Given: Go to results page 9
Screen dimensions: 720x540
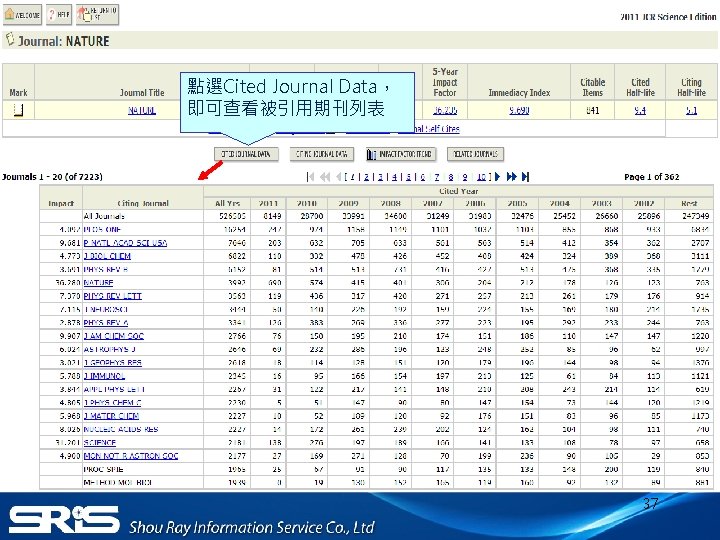Looking at the screenshot, I should tap(465, 177).
